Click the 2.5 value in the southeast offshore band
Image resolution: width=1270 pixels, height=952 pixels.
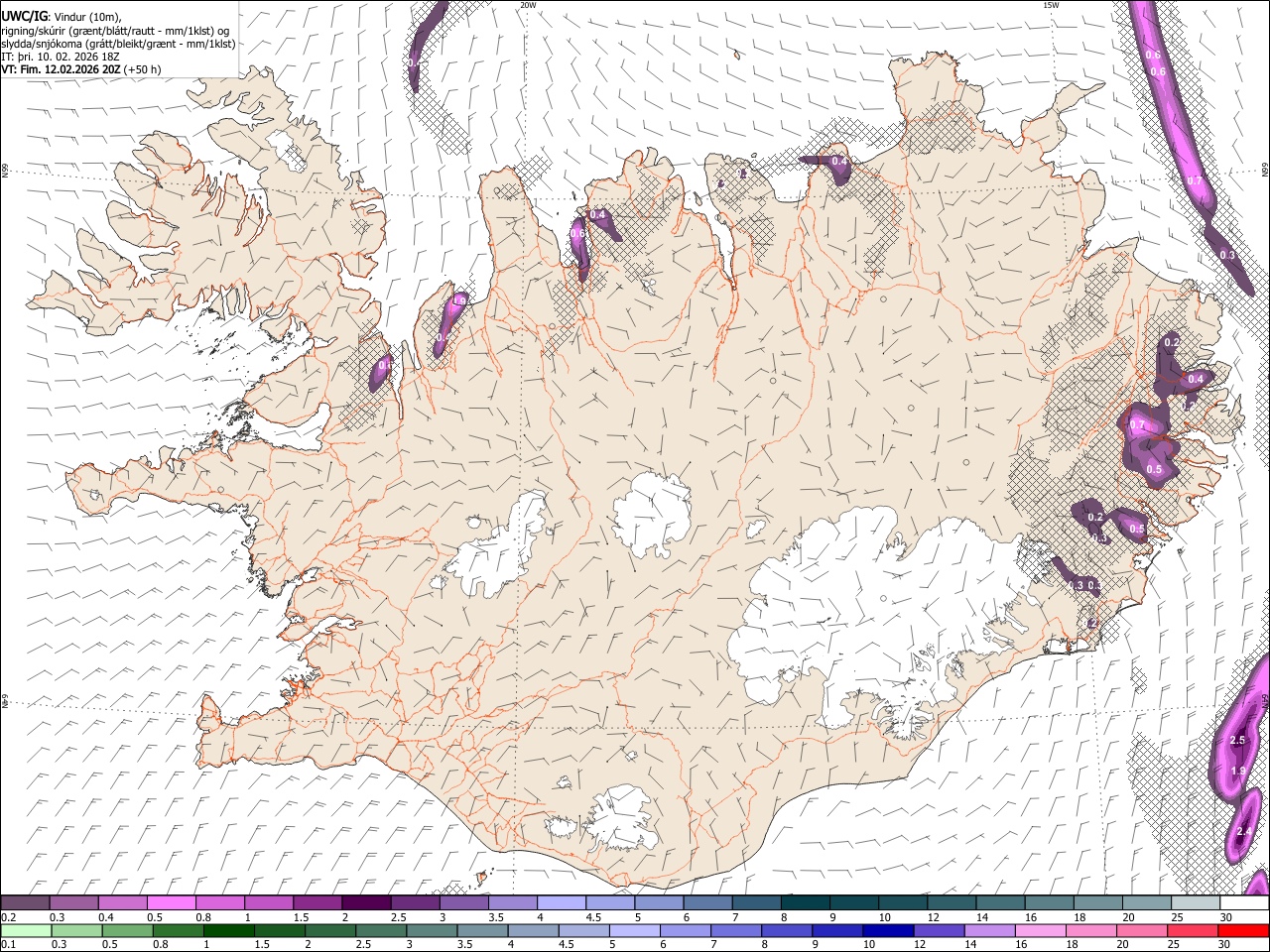pos(1237,741)
